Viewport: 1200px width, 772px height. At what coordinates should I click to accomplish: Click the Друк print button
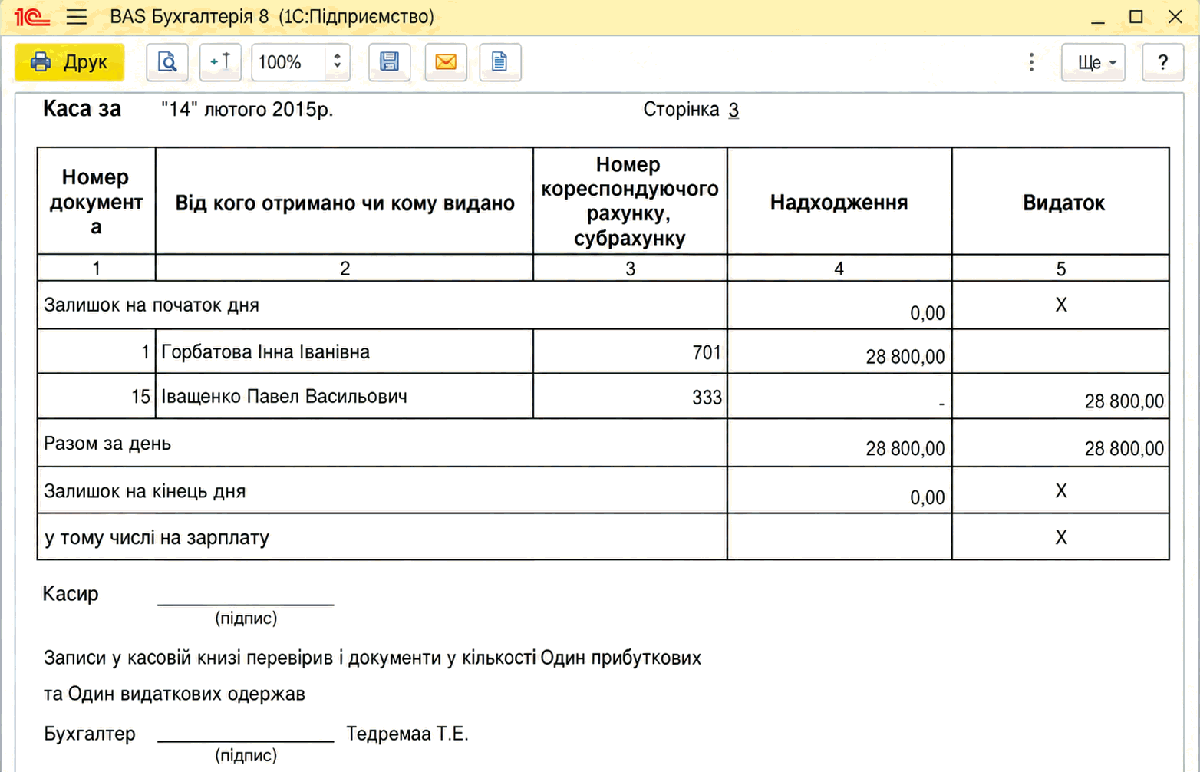coord(69,62)
